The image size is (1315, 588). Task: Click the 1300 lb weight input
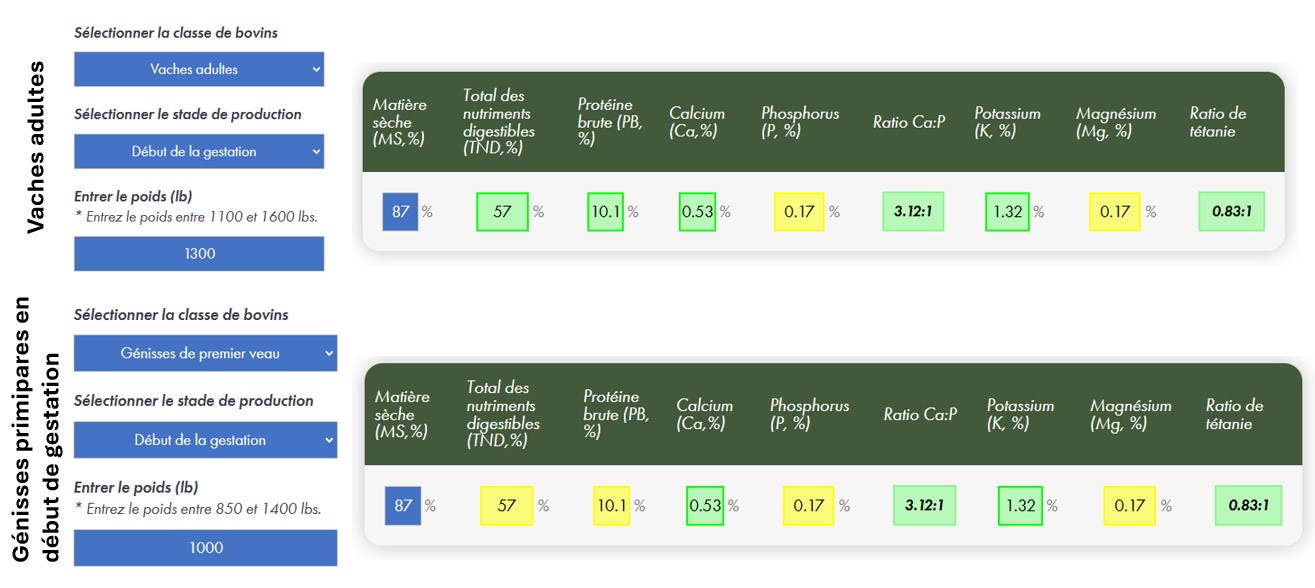click(198, 254)
